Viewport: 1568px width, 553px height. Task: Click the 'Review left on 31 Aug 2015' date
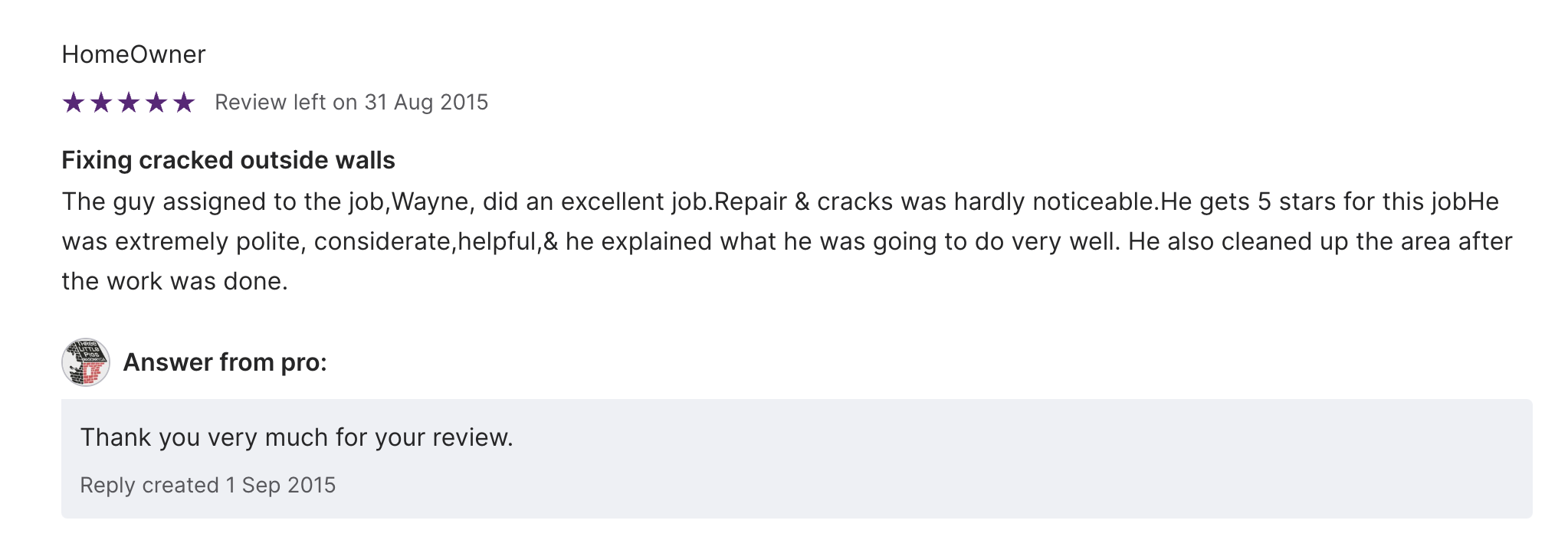(x=351, y=102)
